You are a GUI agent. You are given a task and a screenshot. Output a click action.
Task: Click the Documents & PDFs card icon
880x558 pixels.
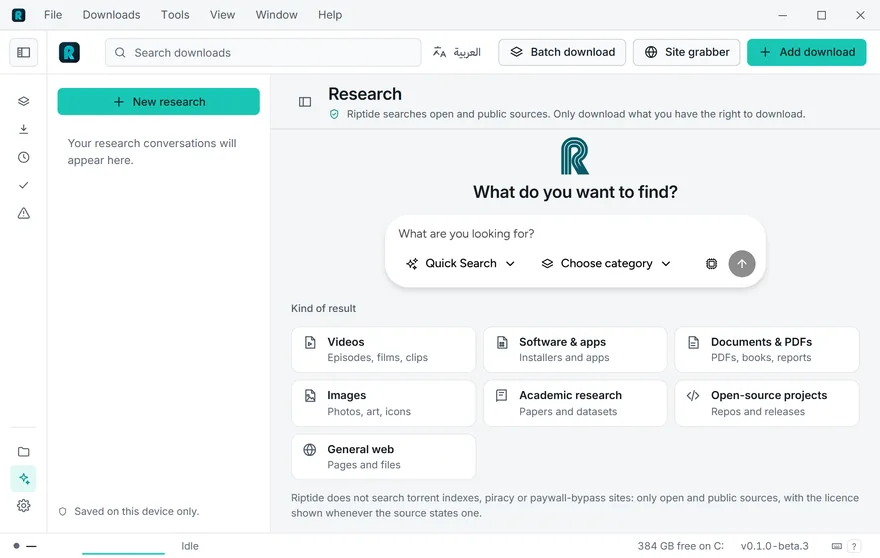click(694, 342)
